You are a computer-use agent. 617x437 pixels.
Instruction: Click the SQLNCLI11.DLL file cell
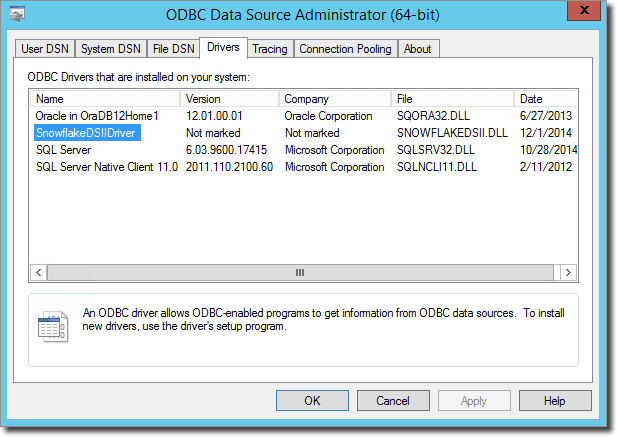coord(437,167)
